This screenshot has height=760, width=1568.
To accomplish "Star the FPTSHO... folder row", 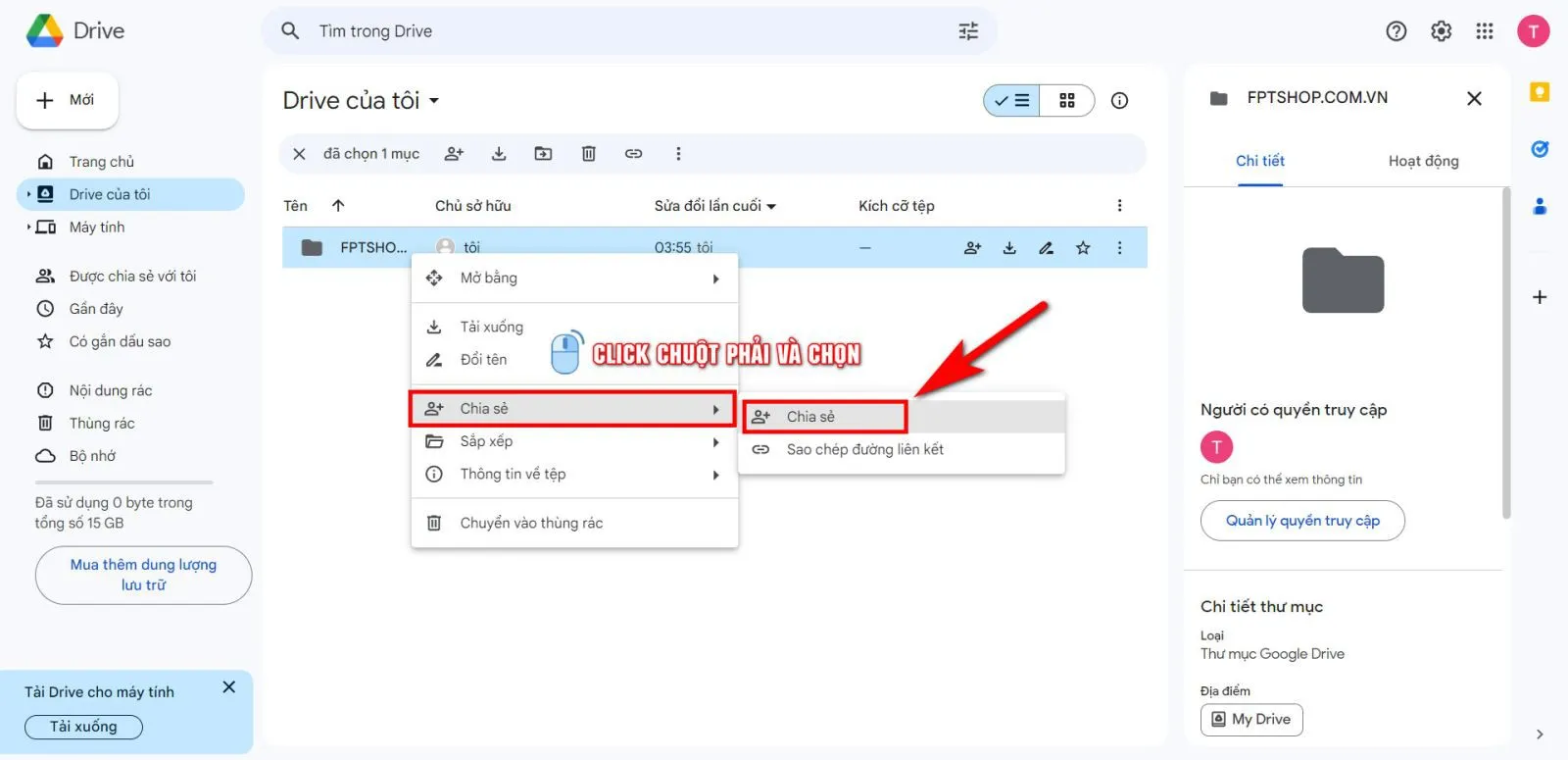I will click(1083, 248).
